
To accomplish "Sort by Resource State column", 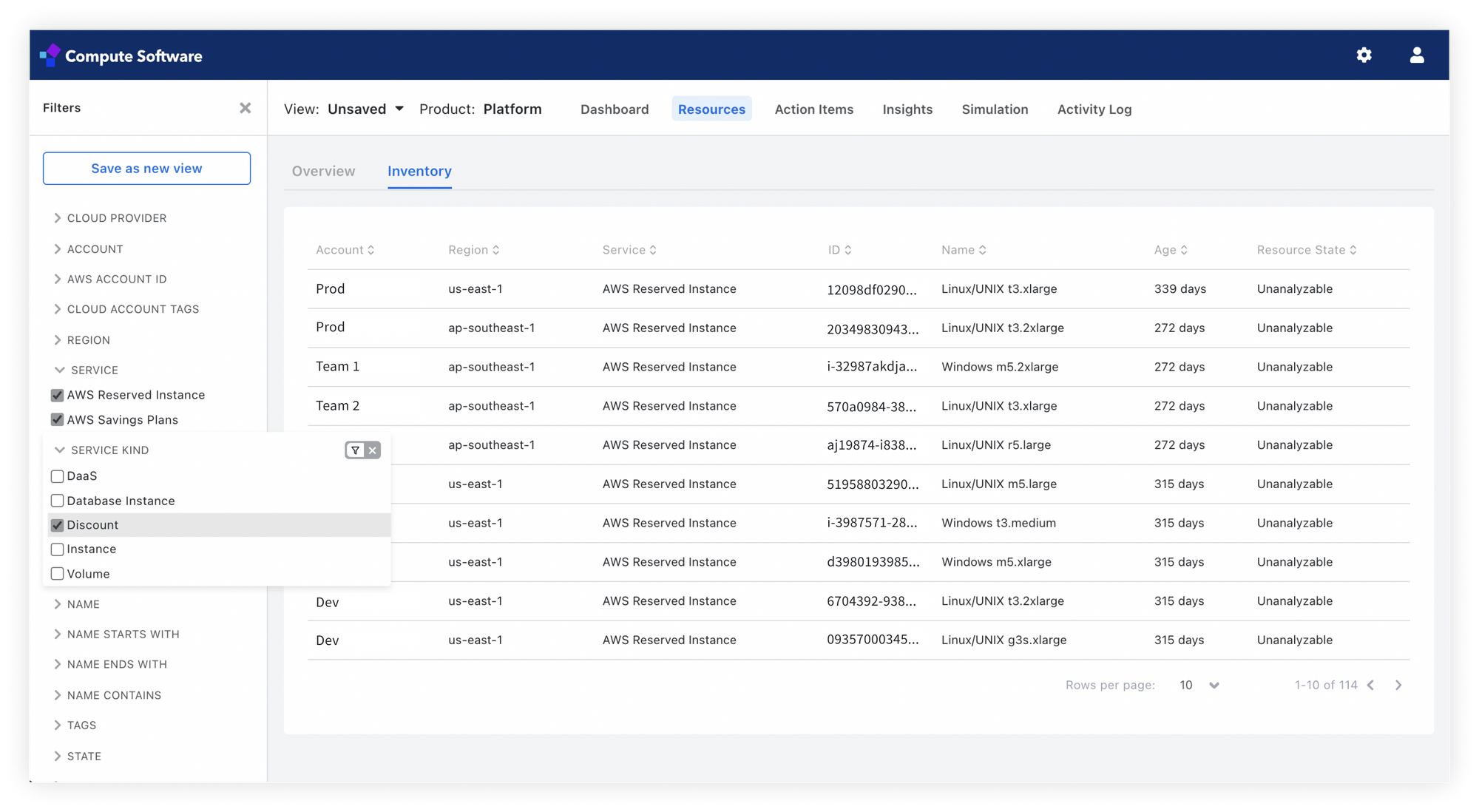I will tap(1306, 250).
